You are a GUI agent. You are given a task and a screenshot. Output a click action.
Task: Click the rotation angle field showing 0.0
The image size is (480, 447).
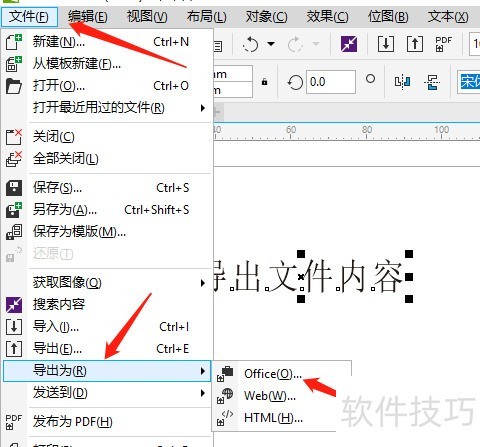(331, 82)
